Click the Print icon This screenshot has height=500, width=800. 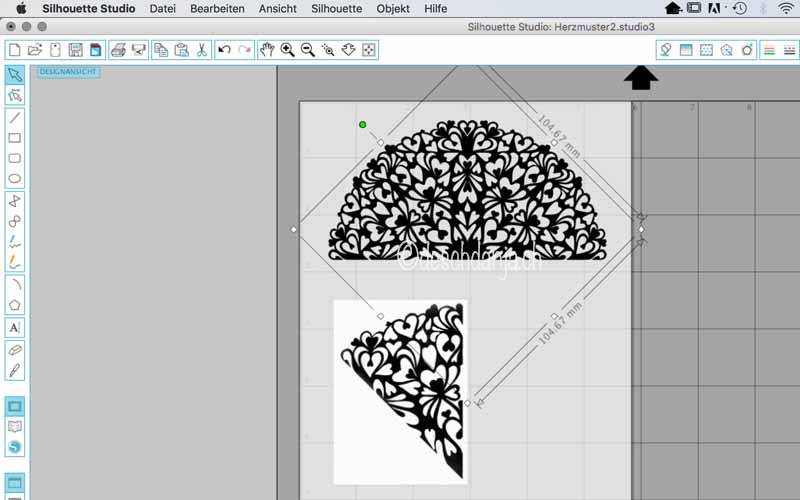point(118,49)
